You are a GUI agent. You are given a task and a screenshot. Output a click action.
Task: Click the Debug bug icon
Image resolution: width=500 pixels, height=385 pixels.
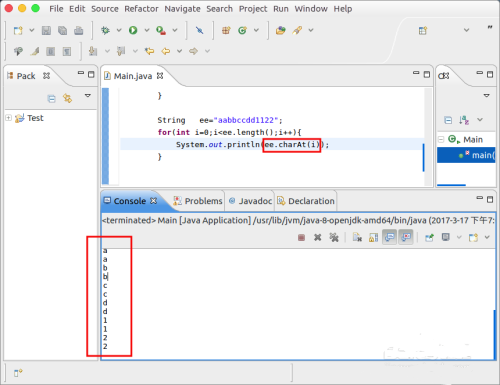[105, 30]
